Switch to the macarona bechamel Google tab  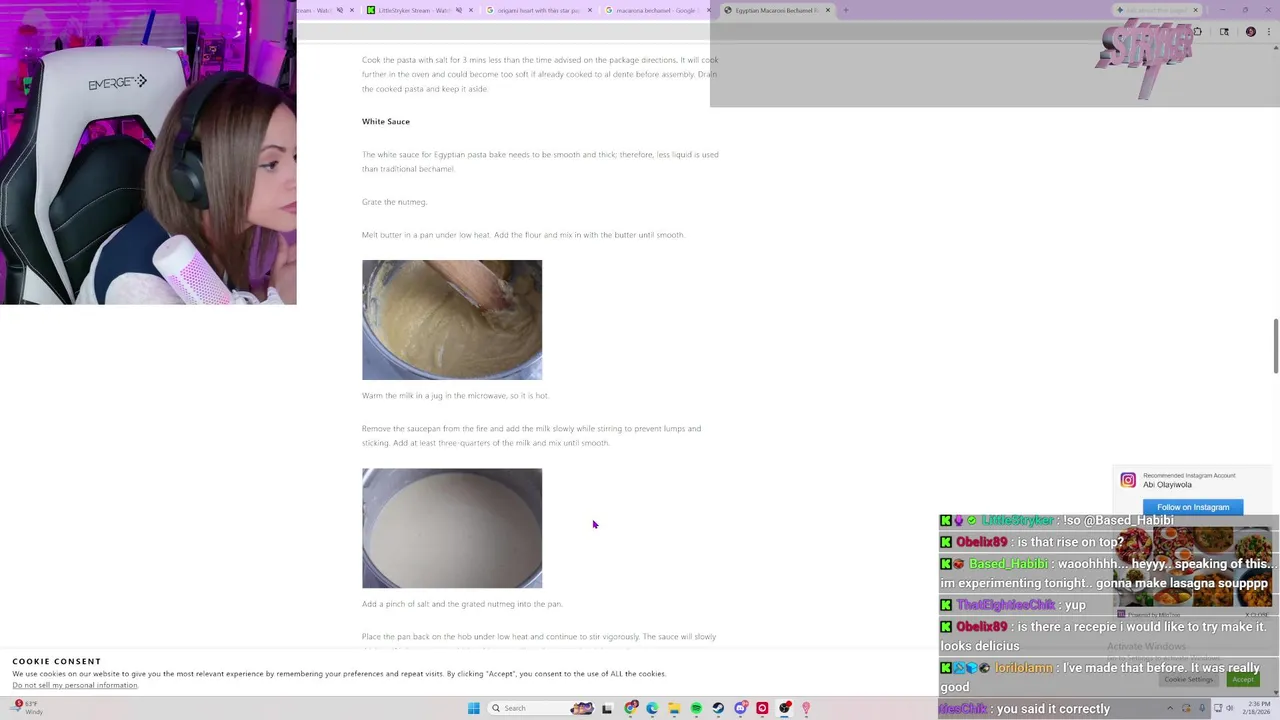(x=656, y=10)
